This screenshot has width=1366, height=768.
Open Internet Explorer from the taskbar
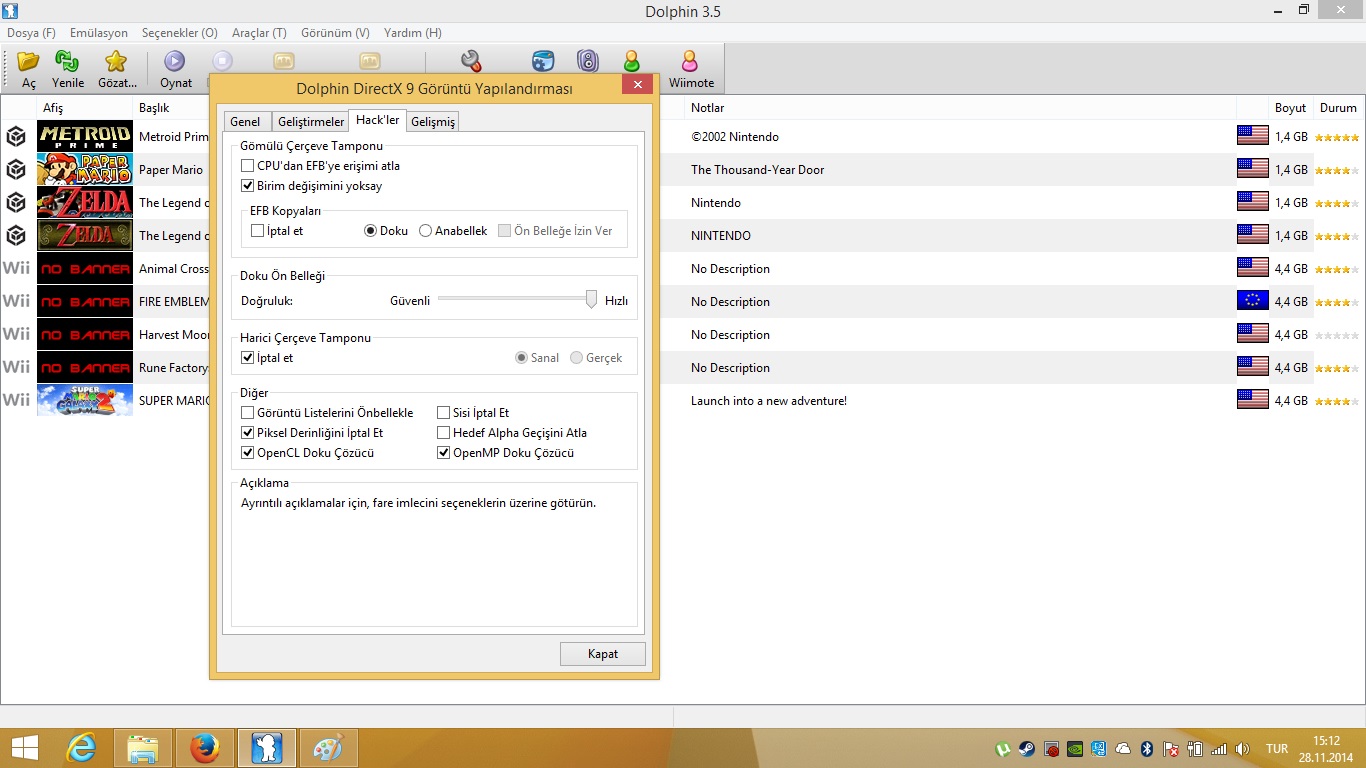[x=81, y=748]
